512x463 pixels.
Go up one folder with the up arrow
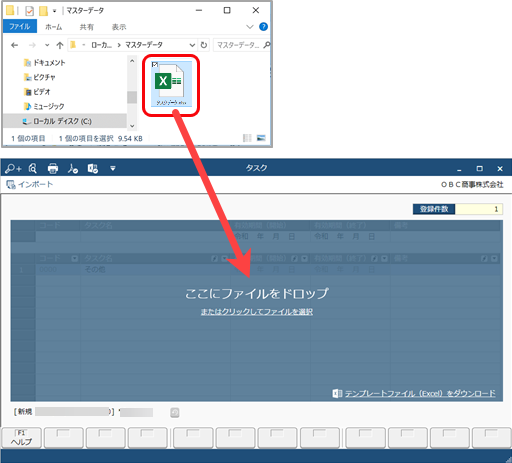point(60,45)
